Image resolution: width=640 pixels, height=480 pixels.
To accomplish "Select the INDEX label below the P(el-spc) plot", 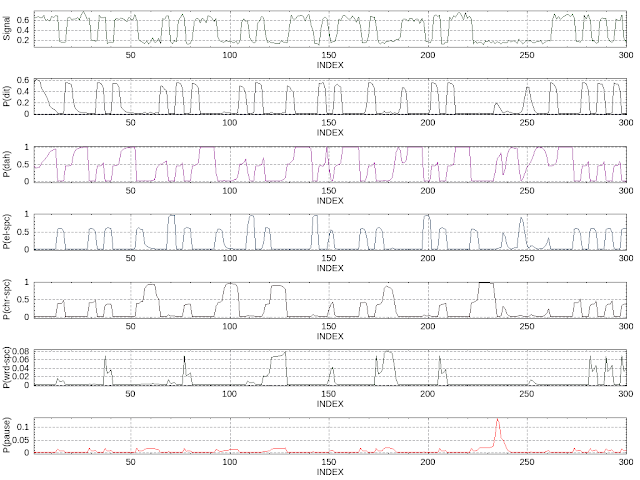I will (330, 268).
